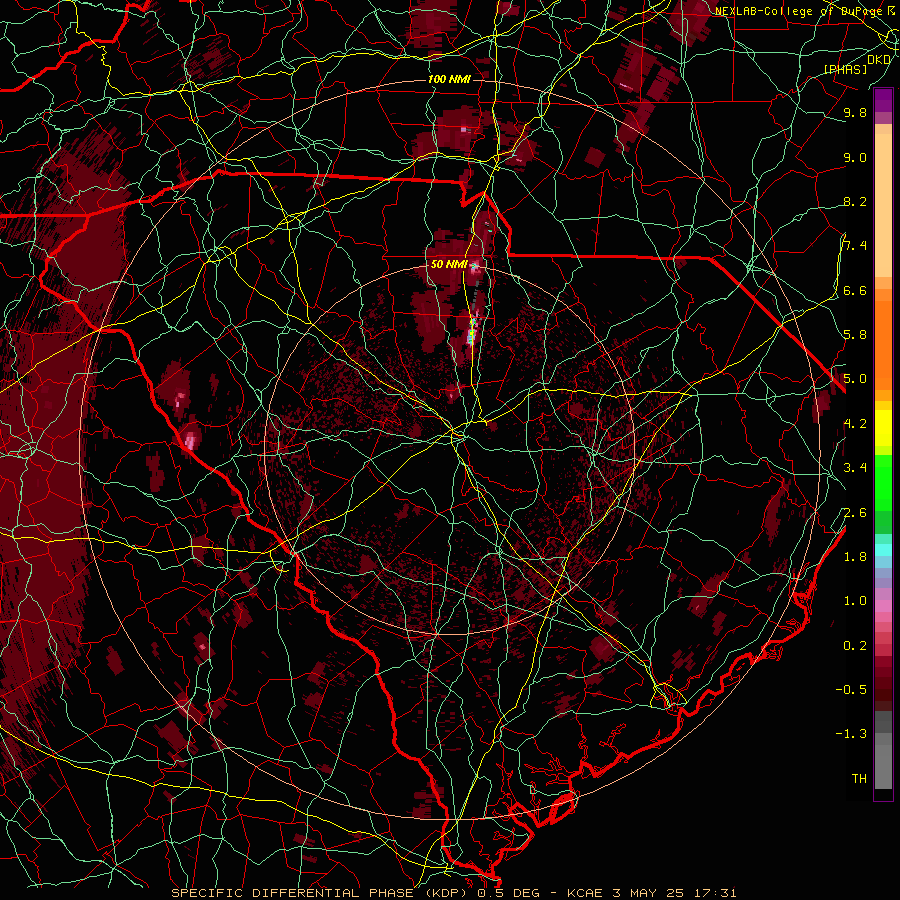The image size is (900, 900).
Task: Click the 100 NMI range ring label
Action: pyautogui.click(x=449, y=79)
